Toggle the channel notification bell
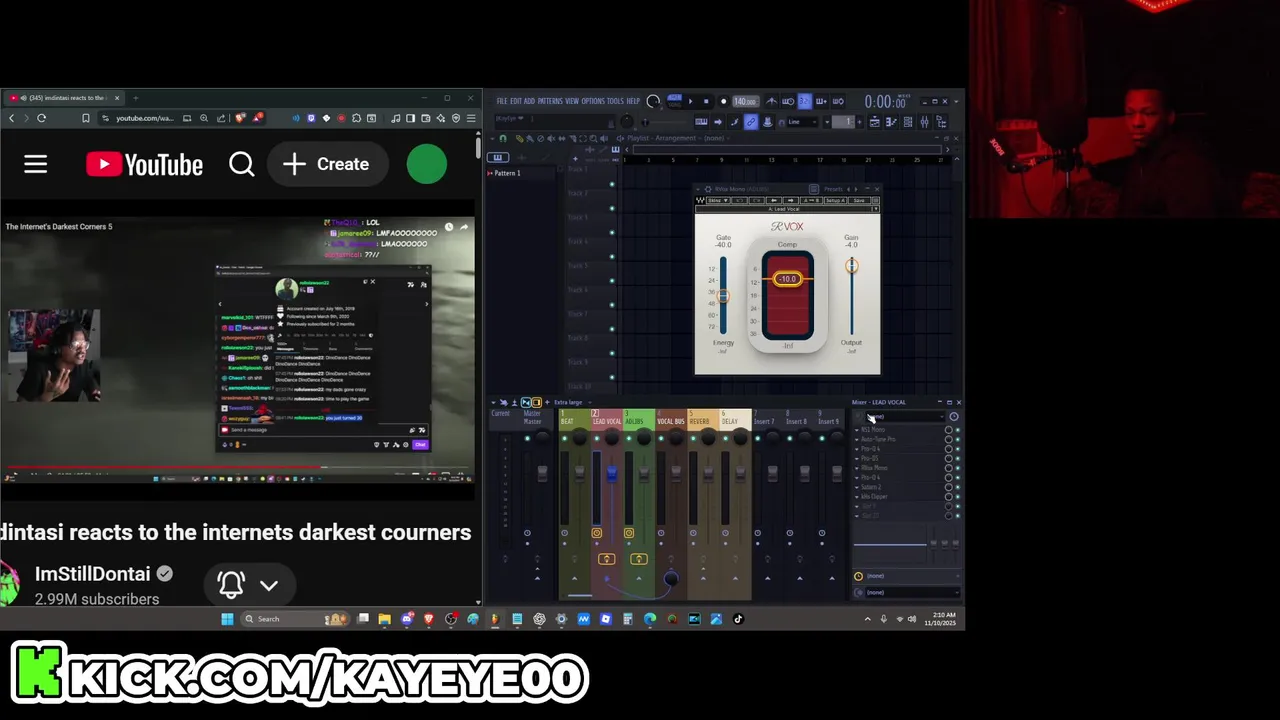This screenshot has height=720, width=1280. point(231,585)
